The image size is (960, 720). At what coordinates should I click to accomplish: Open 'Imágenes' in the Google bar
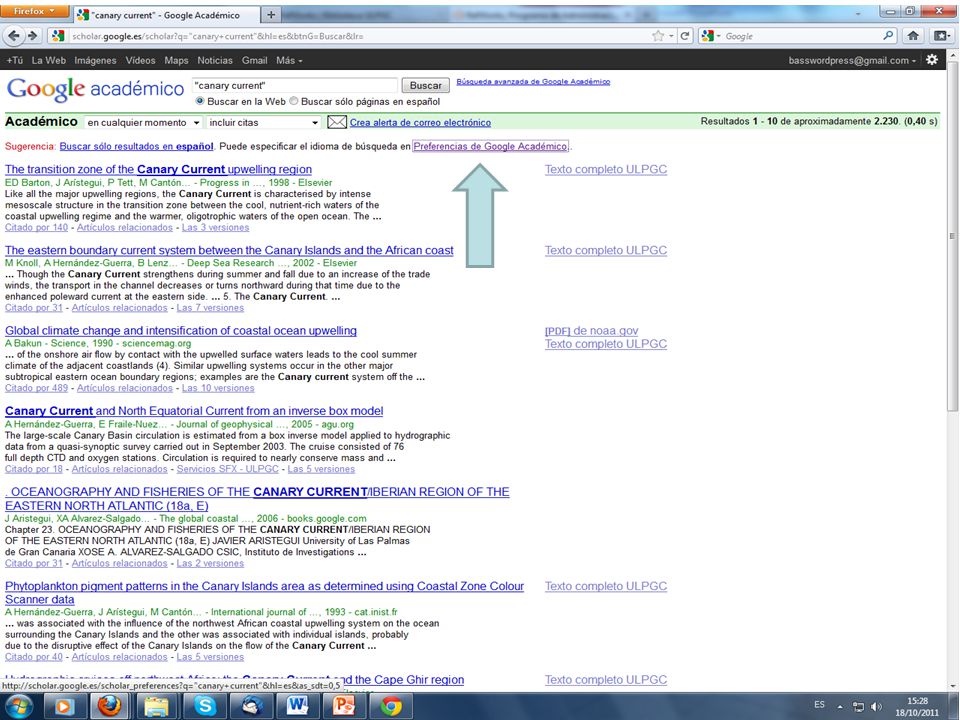click(x=95, y=60)
